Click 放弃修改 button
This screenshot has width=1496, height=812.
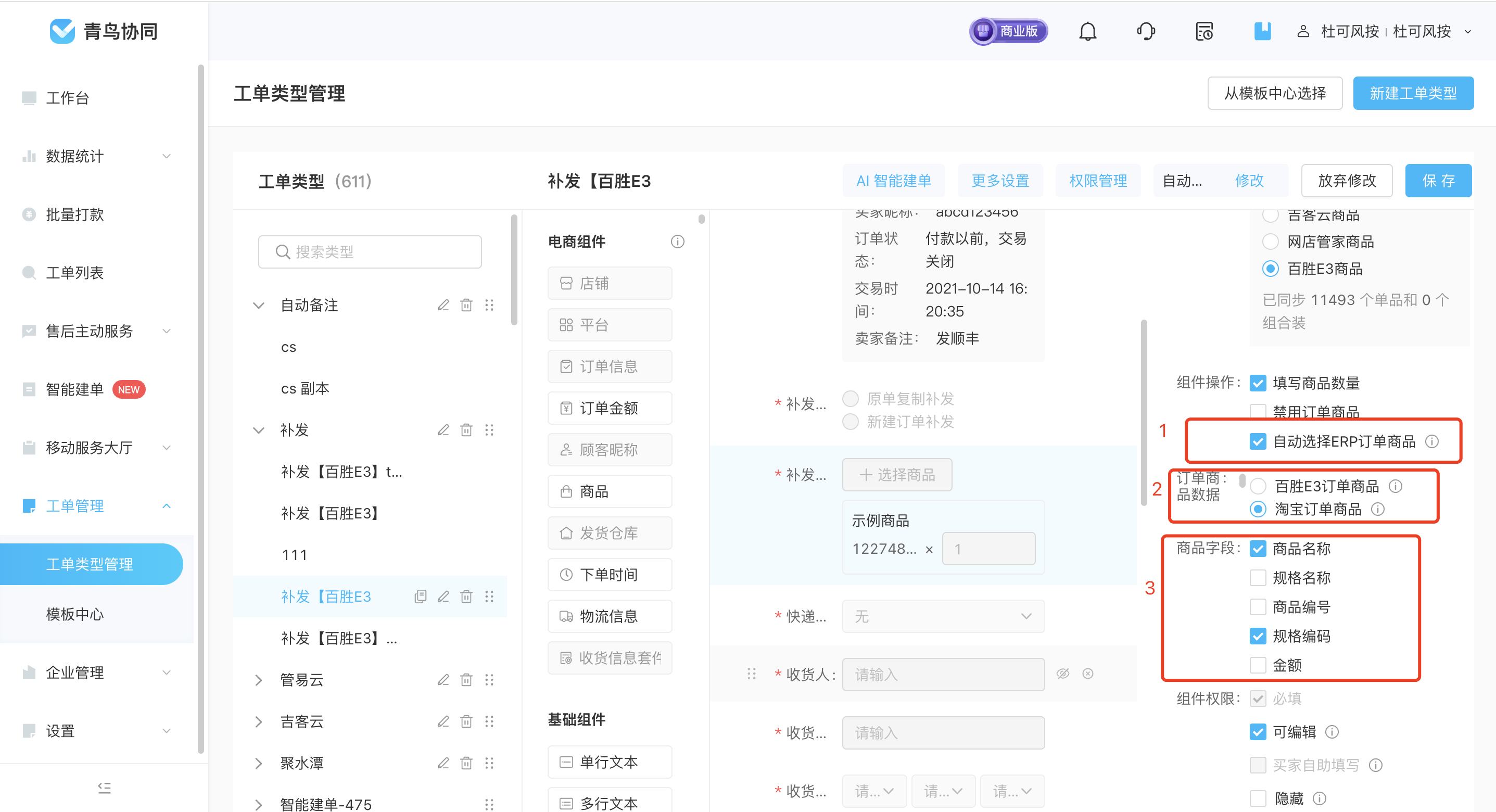pos(1347,181)
